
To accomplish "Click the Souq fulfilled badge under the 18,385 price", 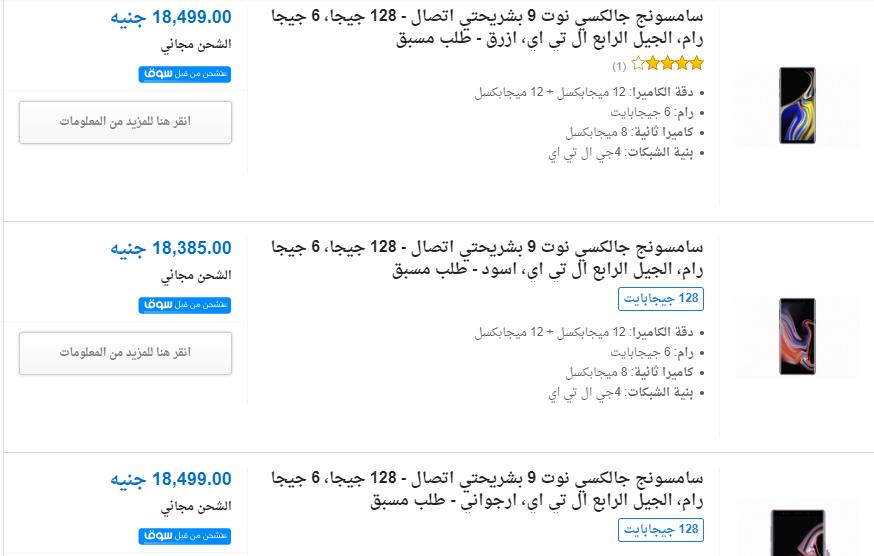I will (x=185, y=303).
